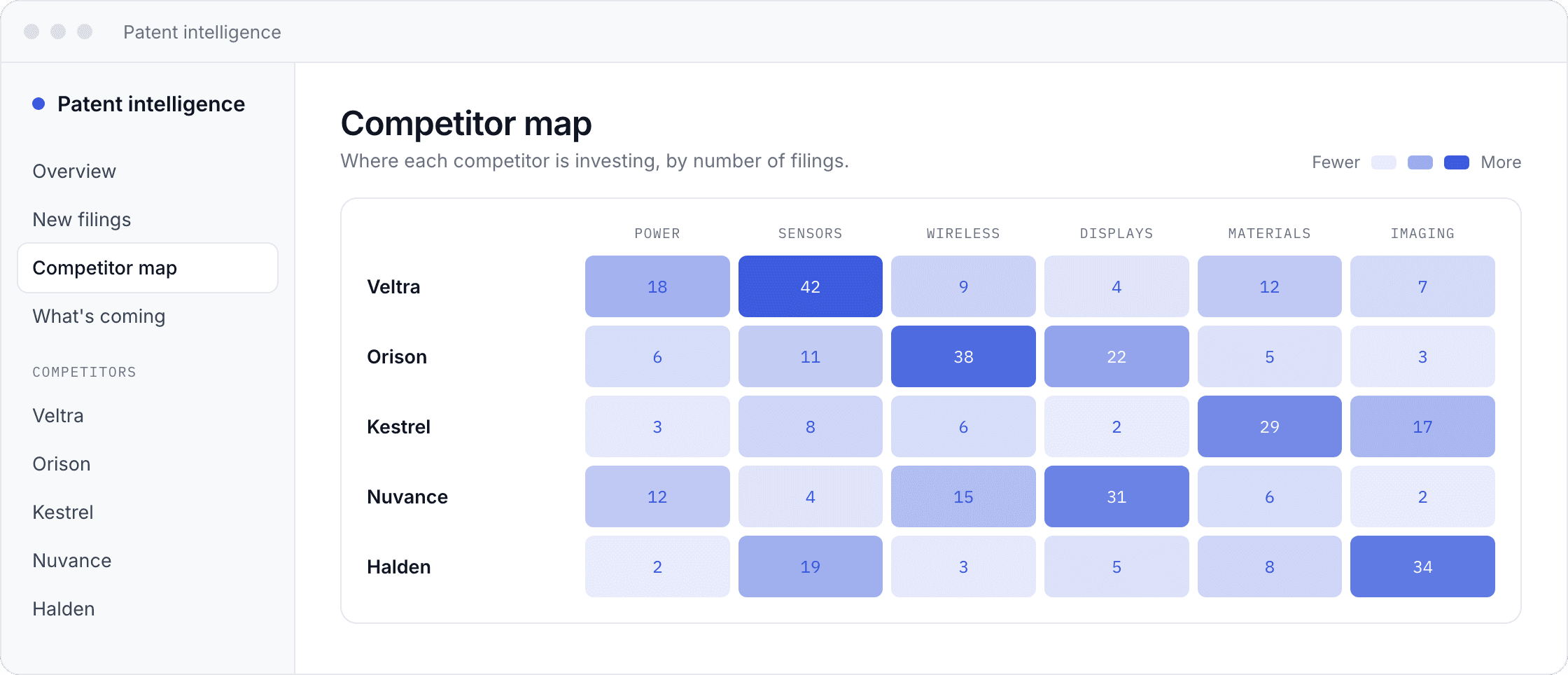Image resolution: width=1568 pixels, height=675 pixels.
Task: Select Nuvance's Power cell showing 12
Action: point(657,496)
